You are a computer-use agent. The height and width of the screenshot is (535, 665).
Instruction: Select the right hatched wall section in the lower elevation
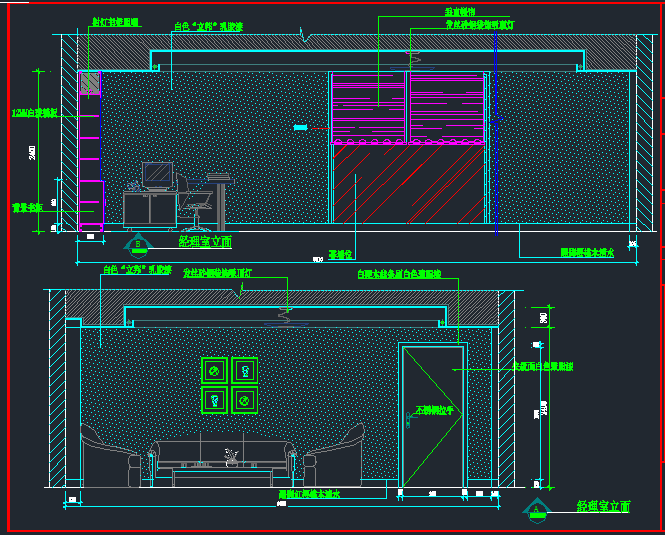[x=506, y=389]
